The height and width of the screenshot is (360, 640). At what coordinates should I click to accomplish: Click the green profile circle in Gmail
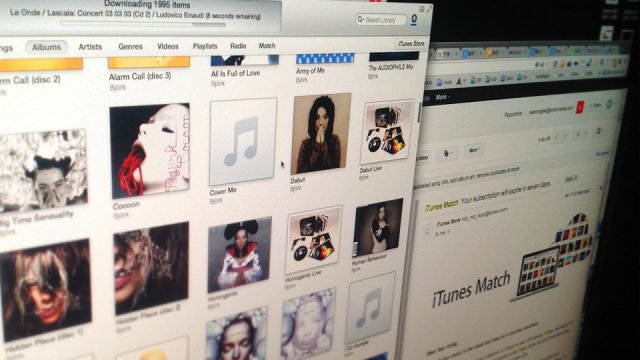pyautogui.click(x=609, y=104)
